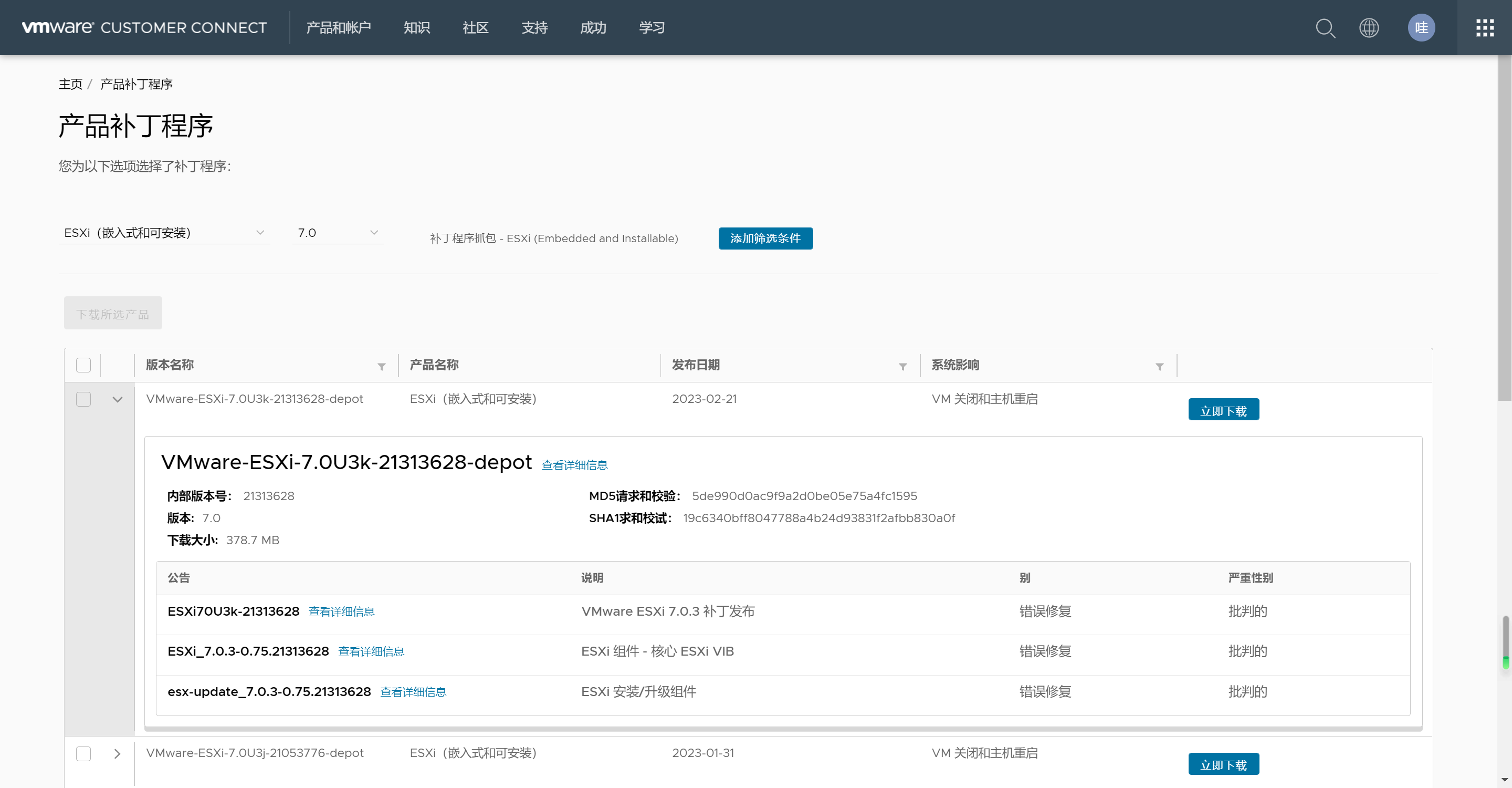Open the user avatar 哇 menu
This screenshot has height=788, width=1512.
[1421, 28]
